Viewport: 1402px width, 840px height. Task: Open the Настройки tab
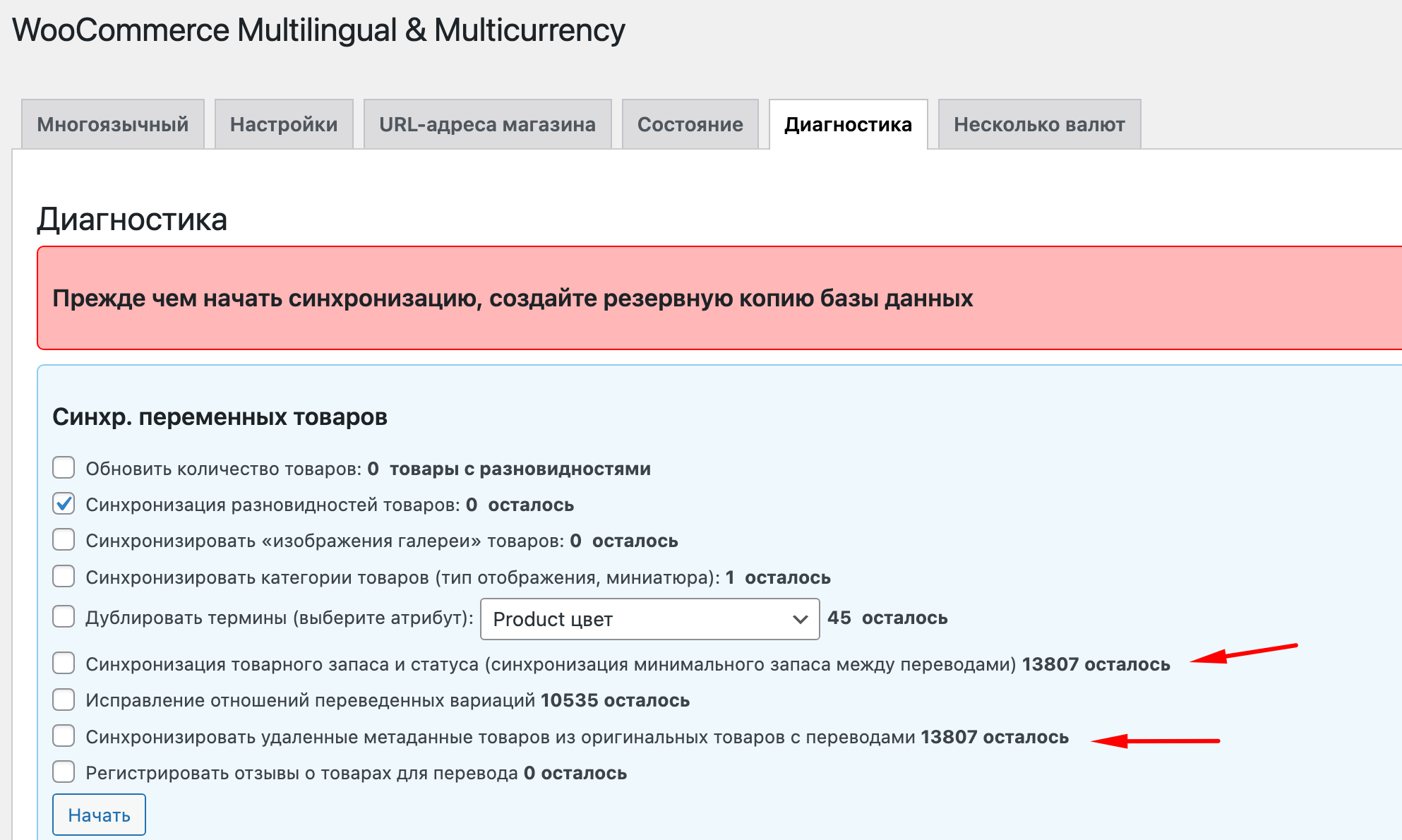point(284,124)
